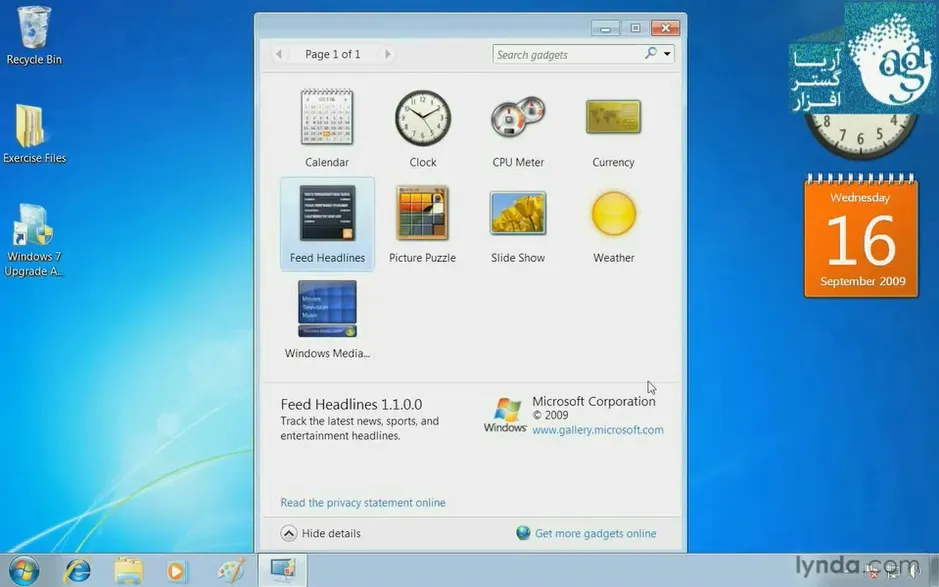Click Get more gadgets online link
The width and height of the screenshot is (939, 587).
(x=595, y=533)
